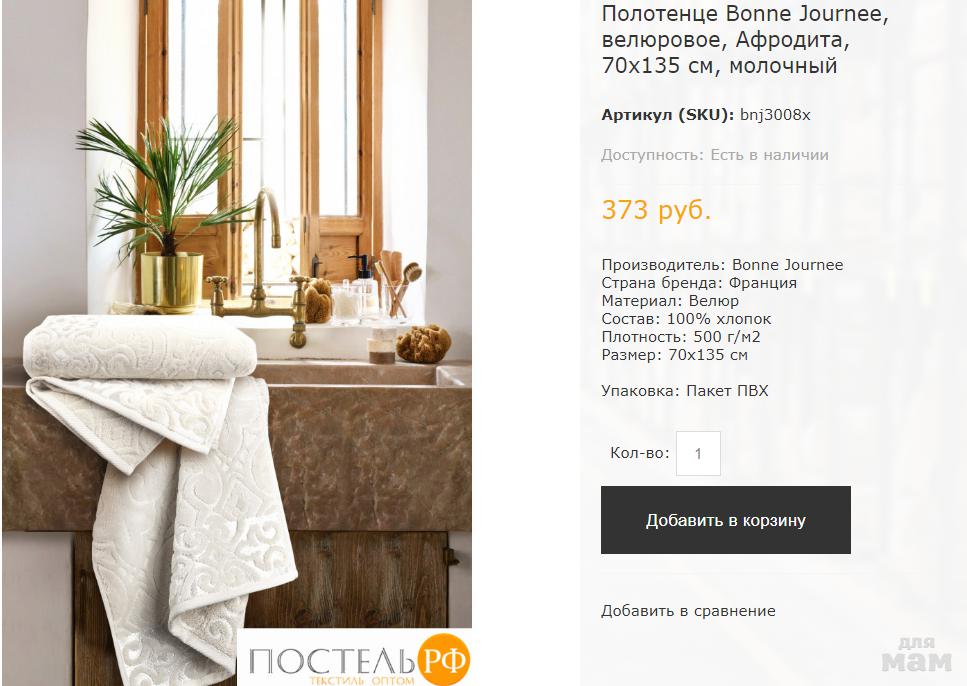Click the Текстиль оптом tagline under logo

361,680
